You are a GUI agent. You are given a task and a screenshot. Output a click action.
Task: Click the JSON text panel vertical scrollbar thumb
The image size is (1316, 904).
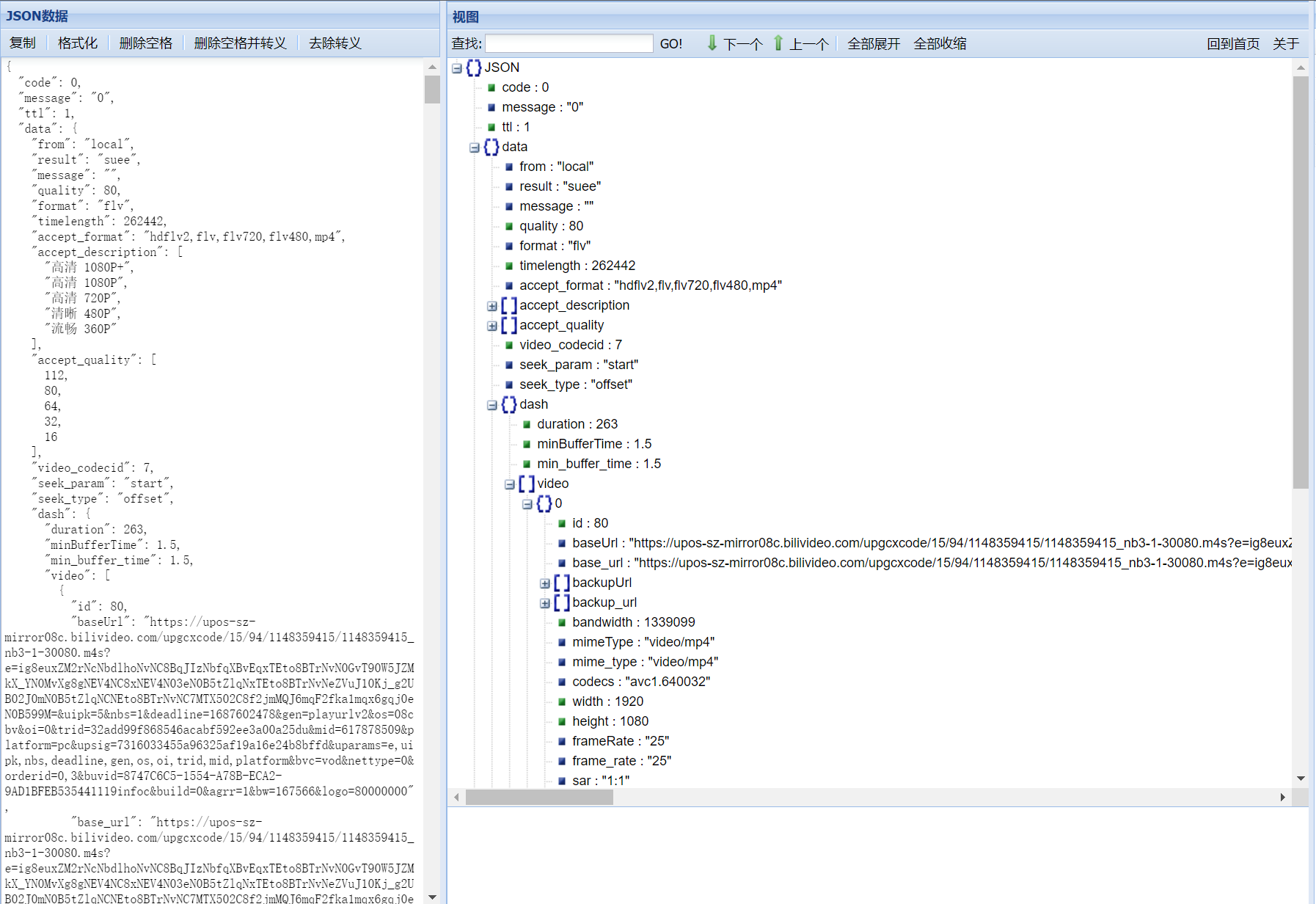pos(432,89)
